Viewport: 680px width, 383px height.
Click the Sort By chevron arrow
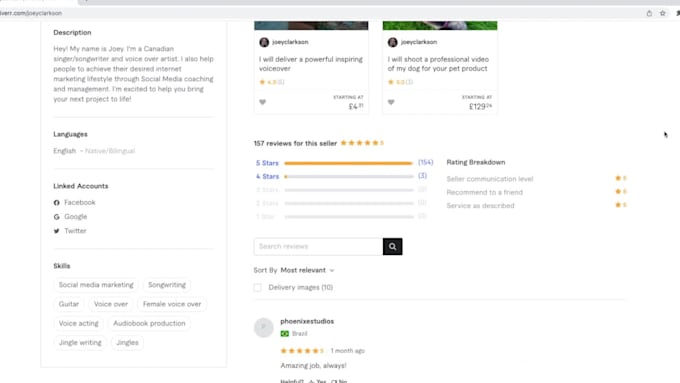click(x=332, y=271)
